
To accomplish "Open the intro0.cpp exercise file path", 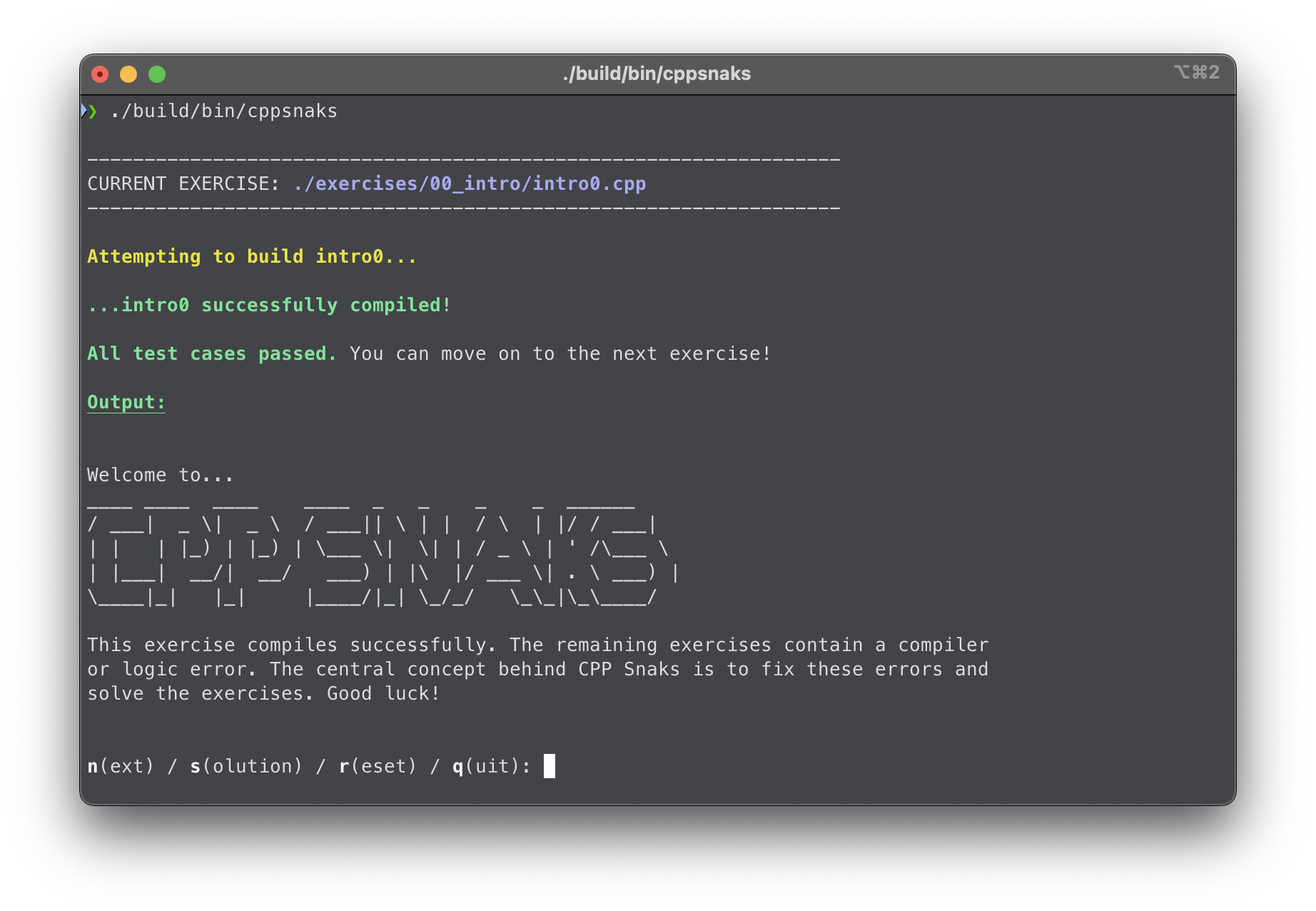I will pos(470,184).
